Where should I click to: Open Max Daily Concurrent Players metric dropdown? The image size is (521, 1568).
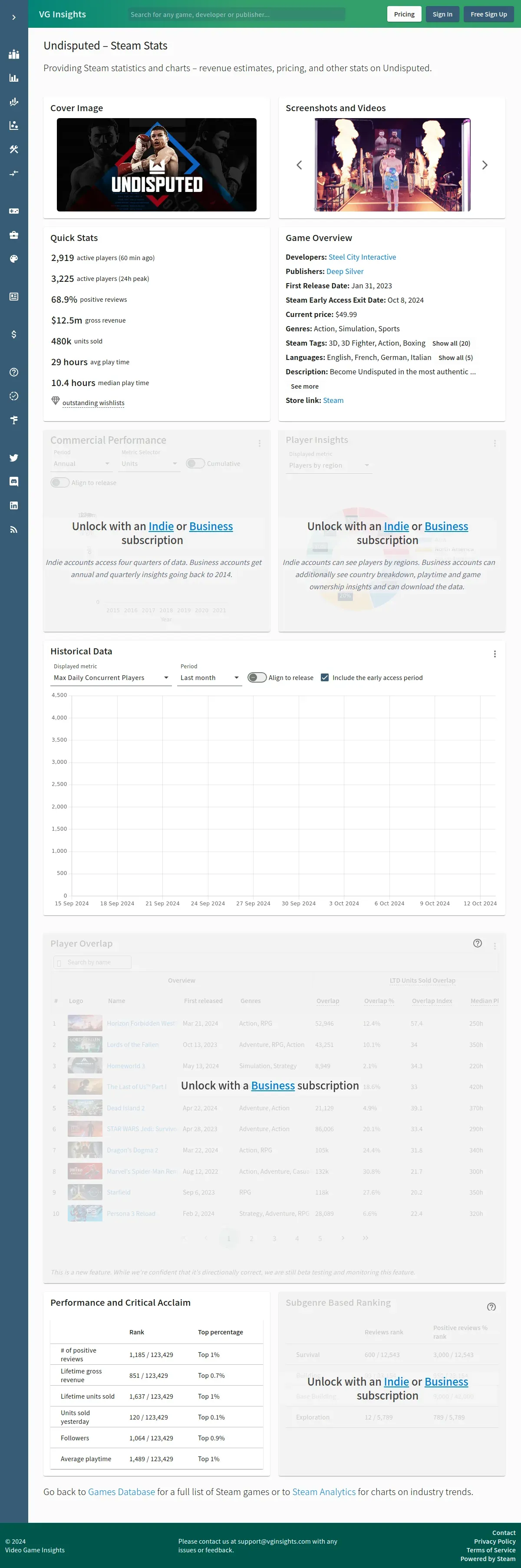point(112,677)
